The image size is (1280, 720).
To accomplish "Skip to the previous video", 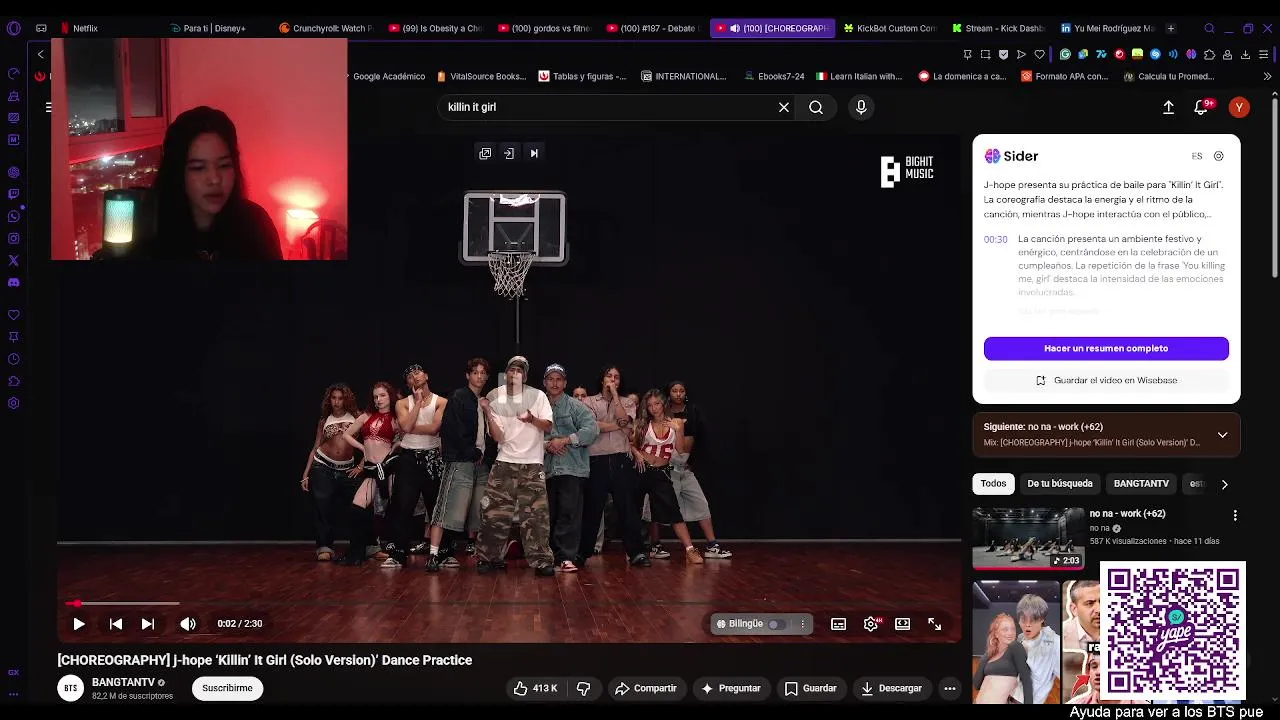I will click(x=116, y=623).
